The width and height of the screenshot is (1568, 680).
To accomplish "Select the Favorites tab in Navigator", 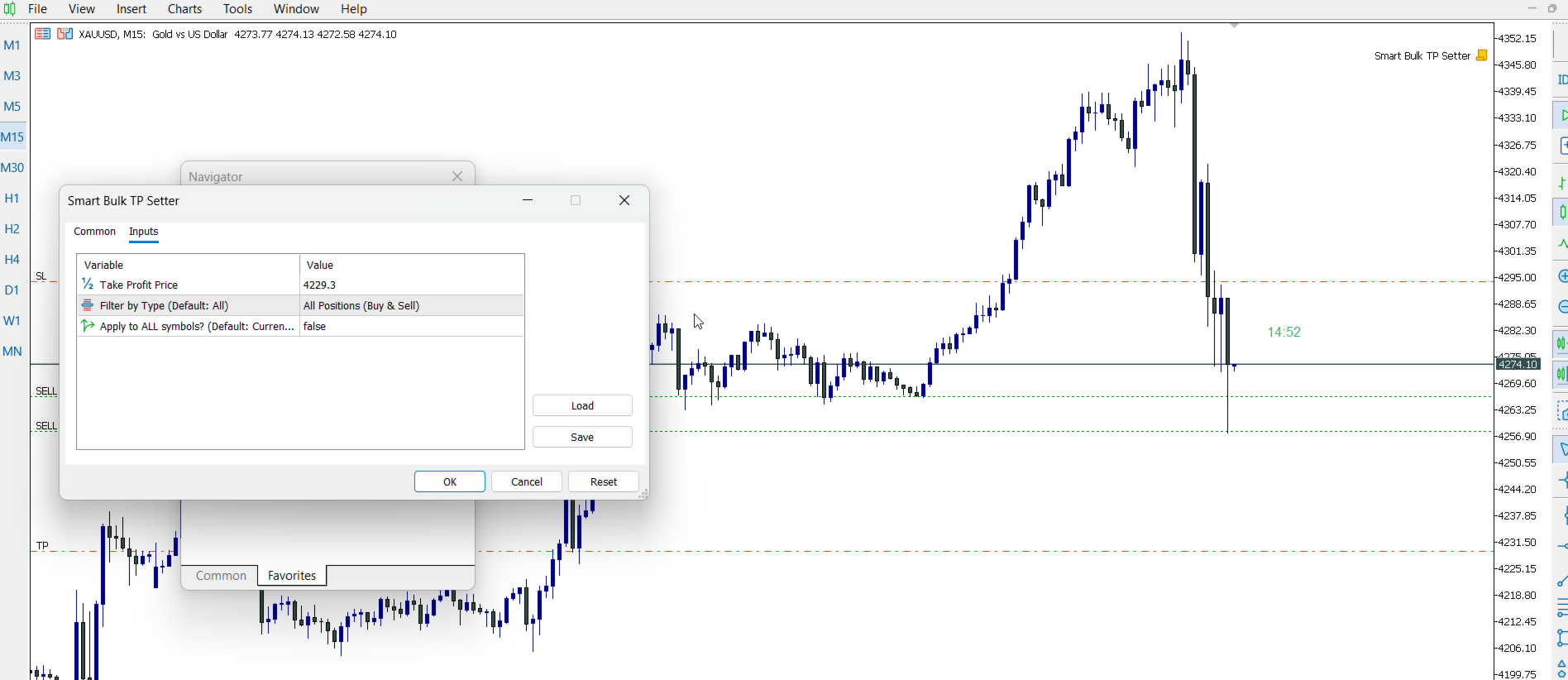I will click(x=292, y=576).
